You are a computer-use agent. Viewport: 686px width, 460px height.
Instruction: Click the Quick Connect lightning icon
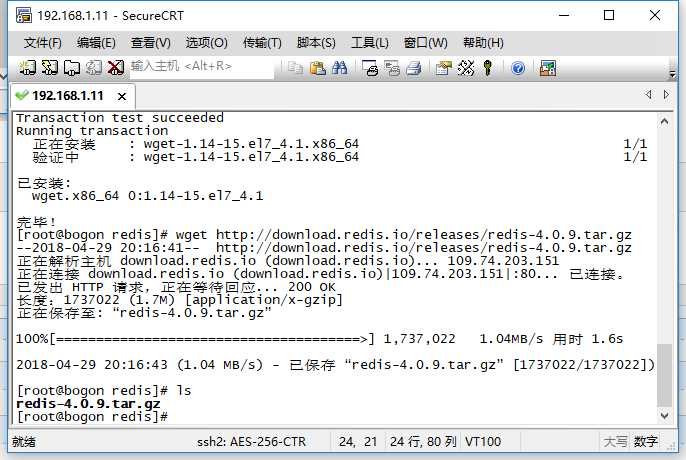point(49,68)
